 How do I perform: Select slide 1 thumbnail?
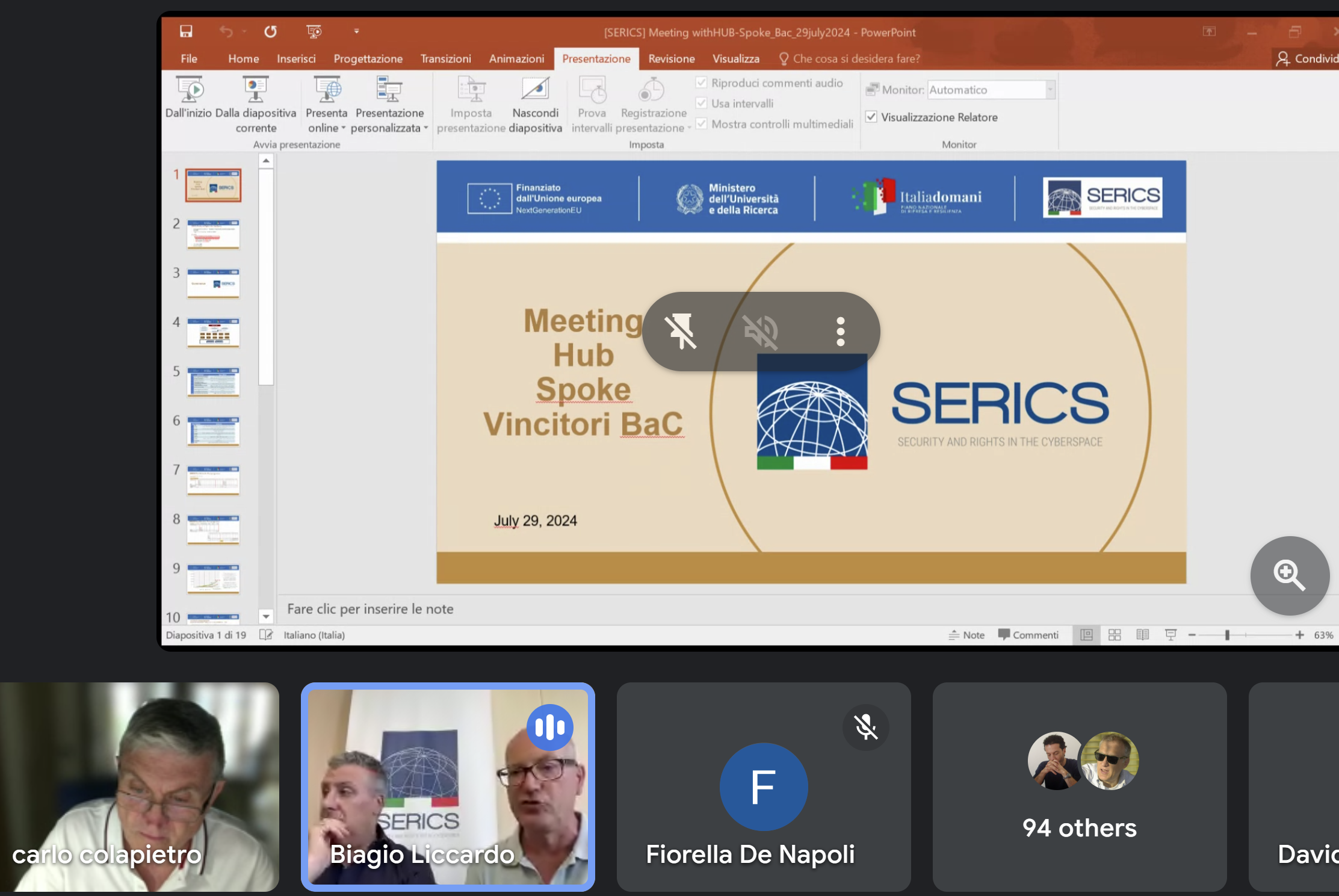(213, 185)
